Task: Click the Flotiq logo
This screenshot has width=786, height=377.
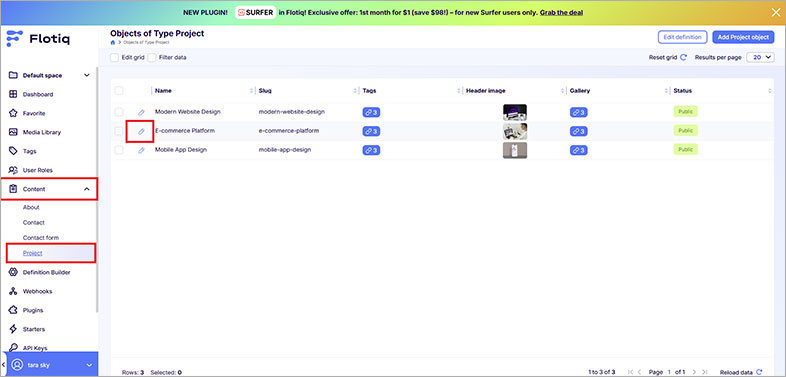Action: tap(38, 39)
